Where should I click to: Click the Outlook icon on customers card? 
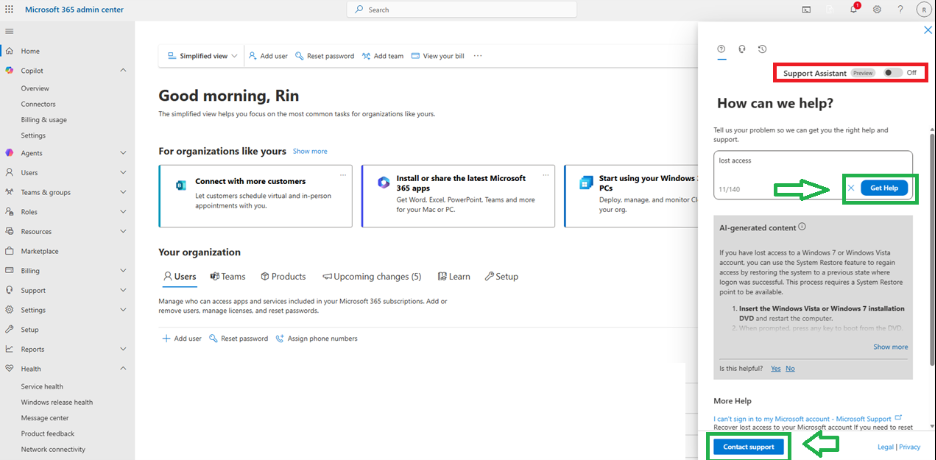(x=181, y=184)
